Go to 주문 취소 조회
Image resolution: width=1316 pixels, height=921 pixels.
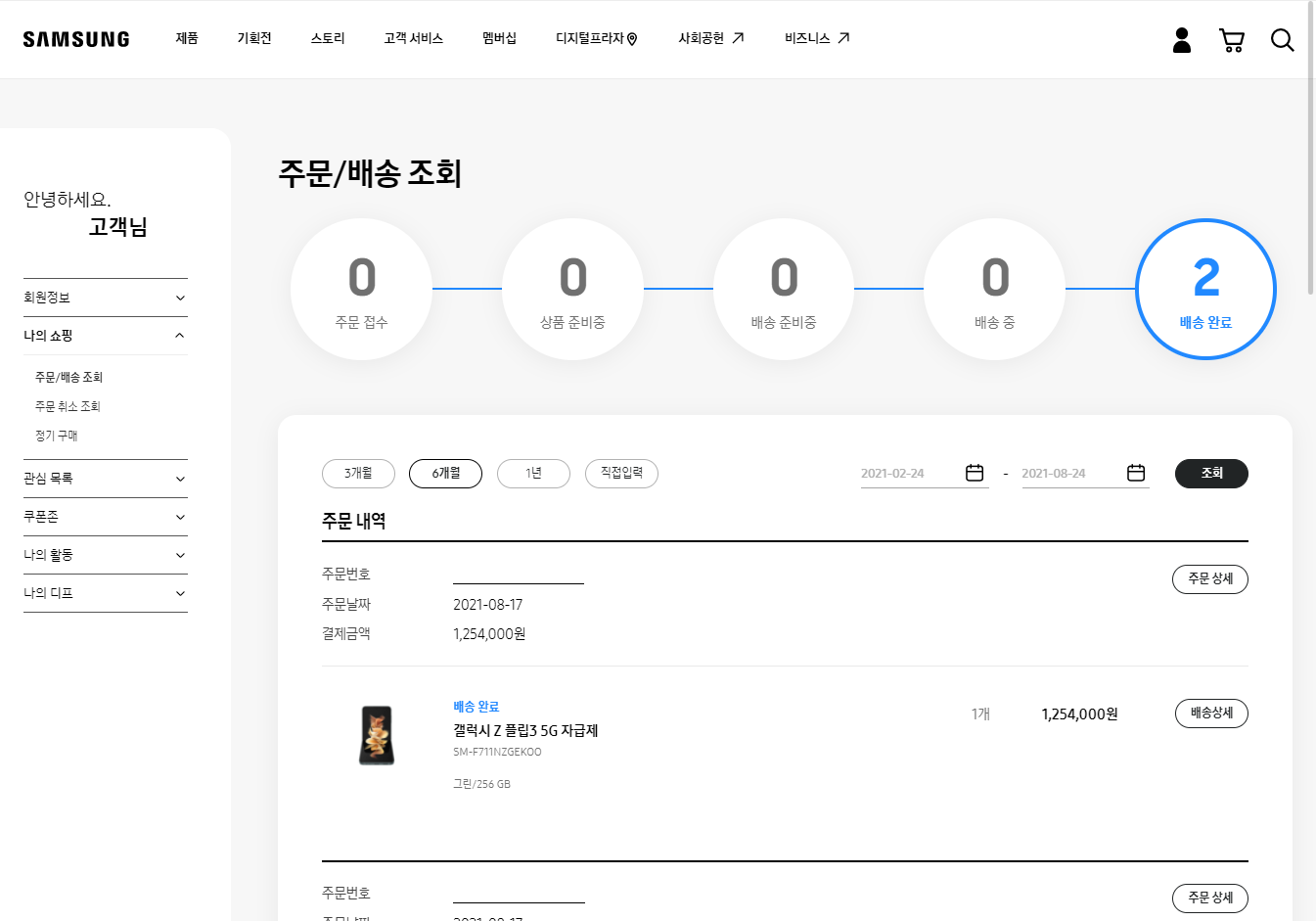point(68,406)
